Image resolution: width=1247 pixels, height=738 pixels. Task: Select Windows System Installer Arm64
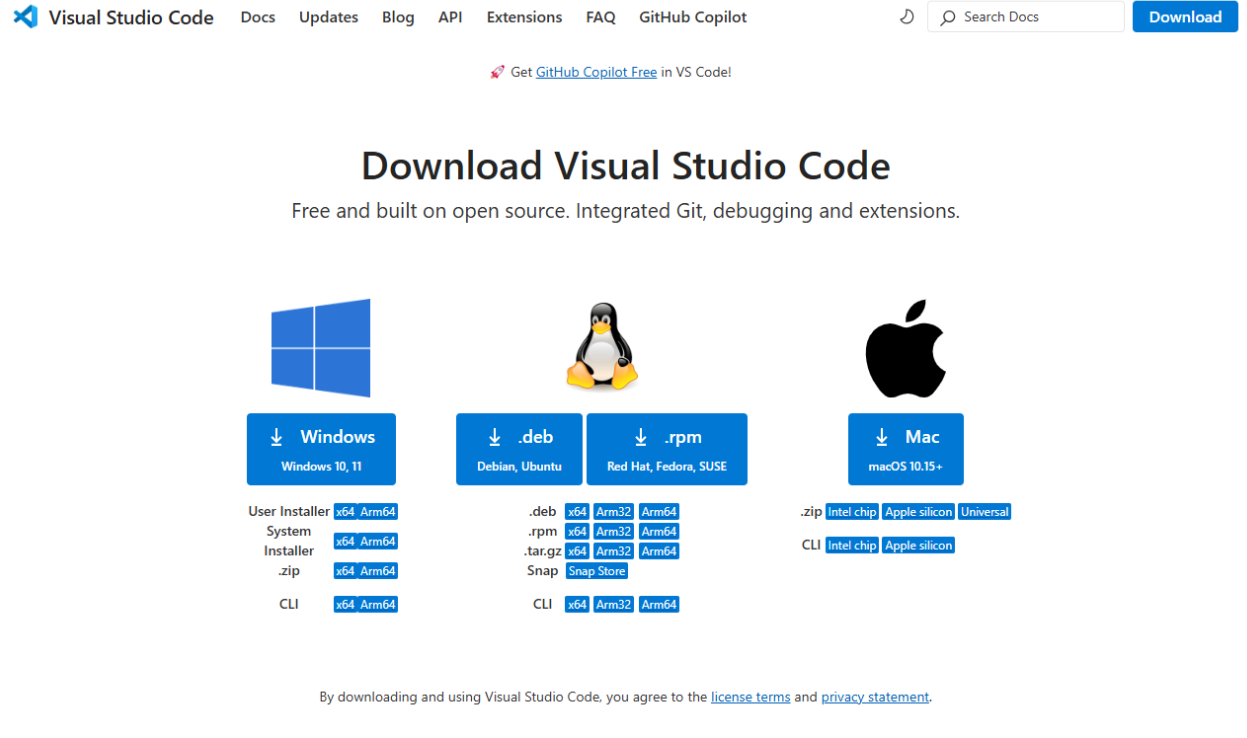point(378,541)
